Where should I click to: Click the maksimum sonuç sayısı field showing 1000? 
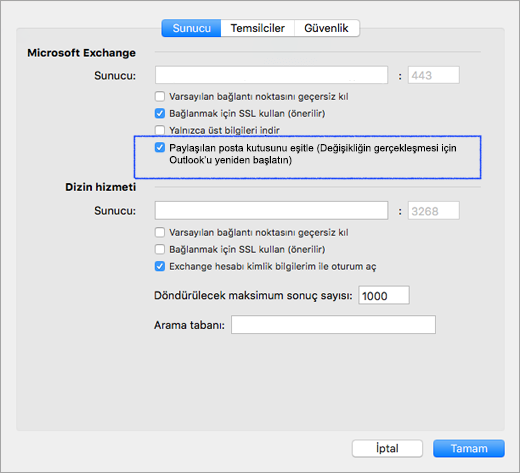(x=384, y=295)
